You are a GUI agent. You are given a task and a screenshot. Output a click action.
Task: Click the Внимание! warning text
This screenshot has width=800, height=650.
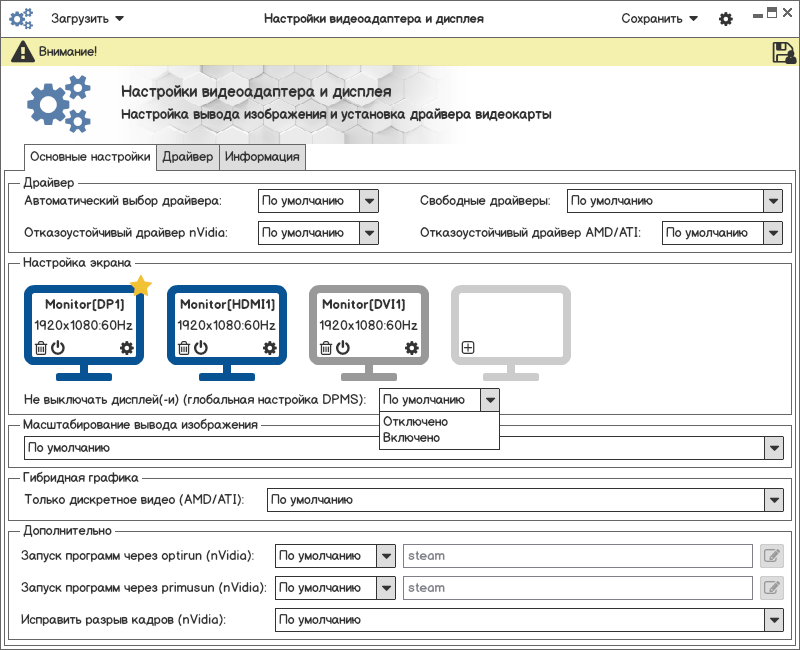click(x=68, y=52)
